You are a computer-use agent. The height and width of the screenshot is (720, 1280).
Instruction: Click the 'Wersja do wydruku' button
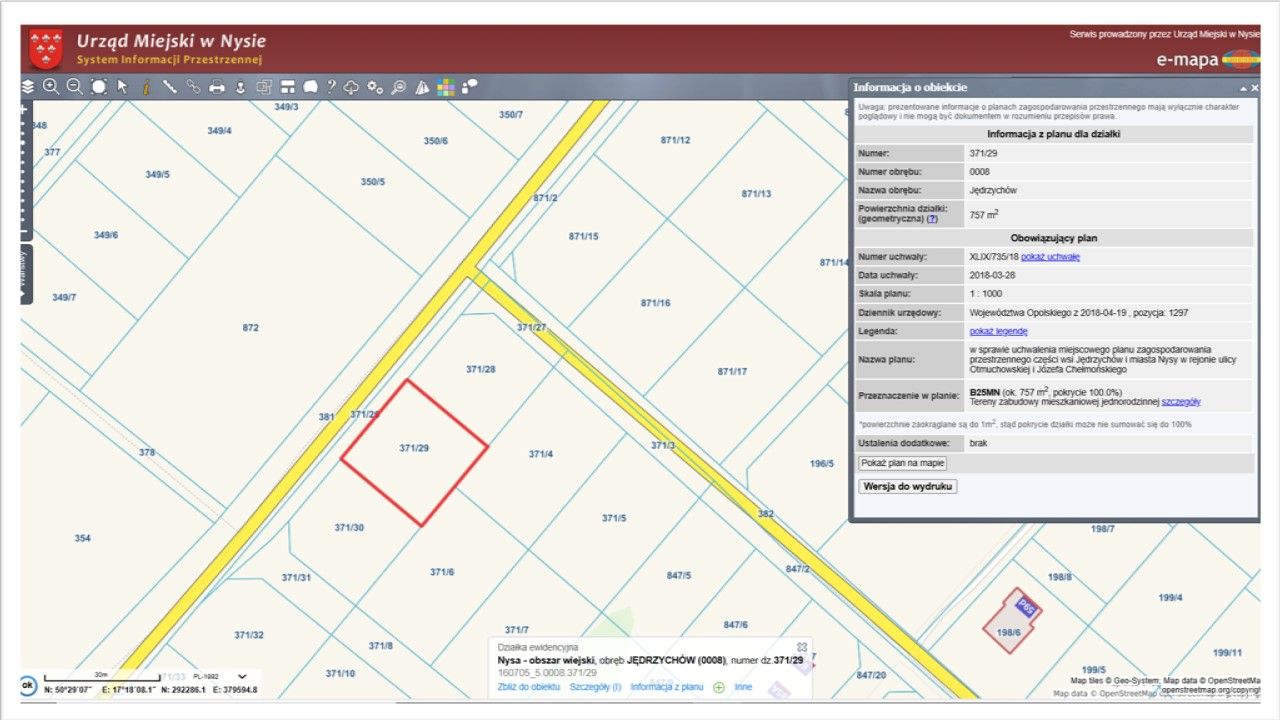908,487
